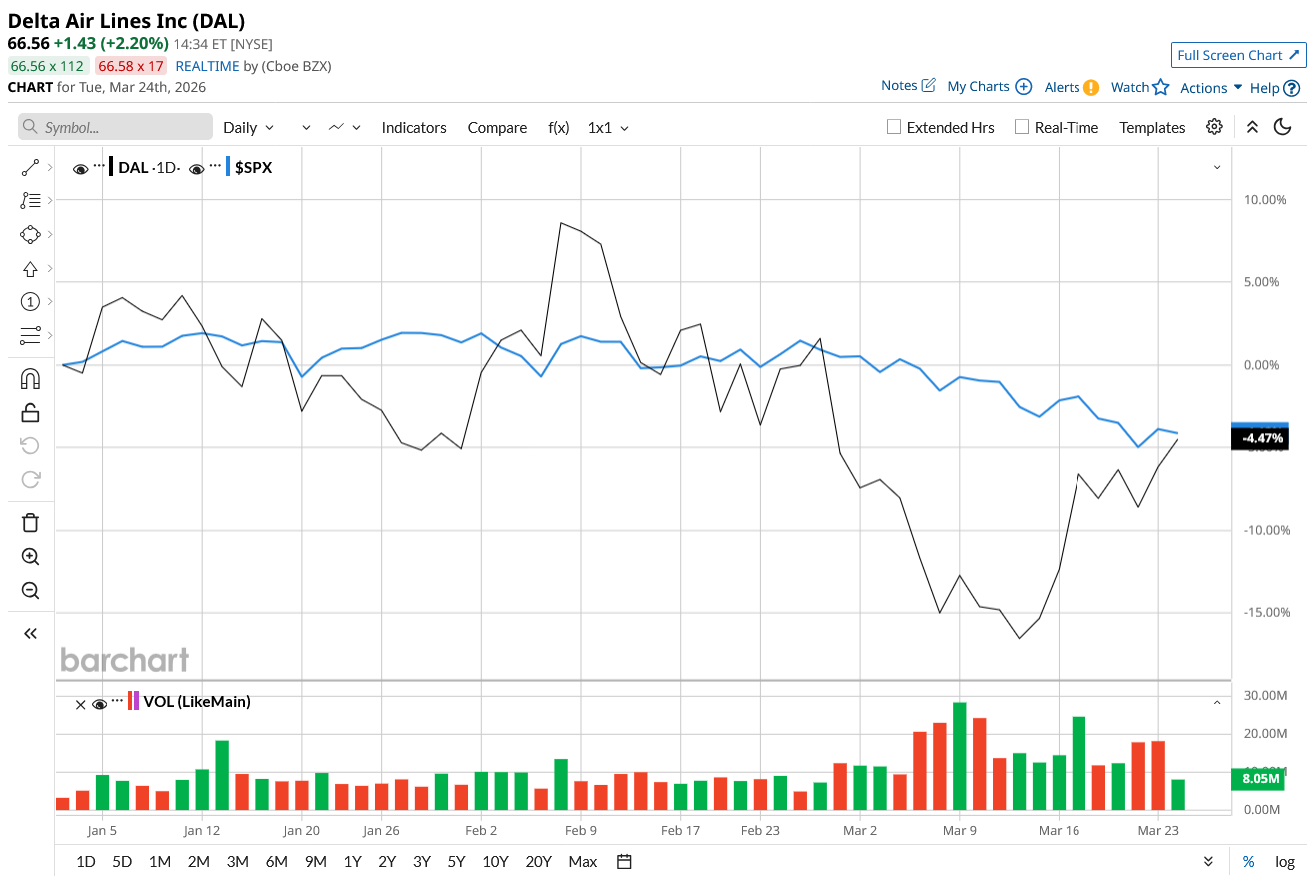Expand the polygon shapes tool options arrow

50,235
